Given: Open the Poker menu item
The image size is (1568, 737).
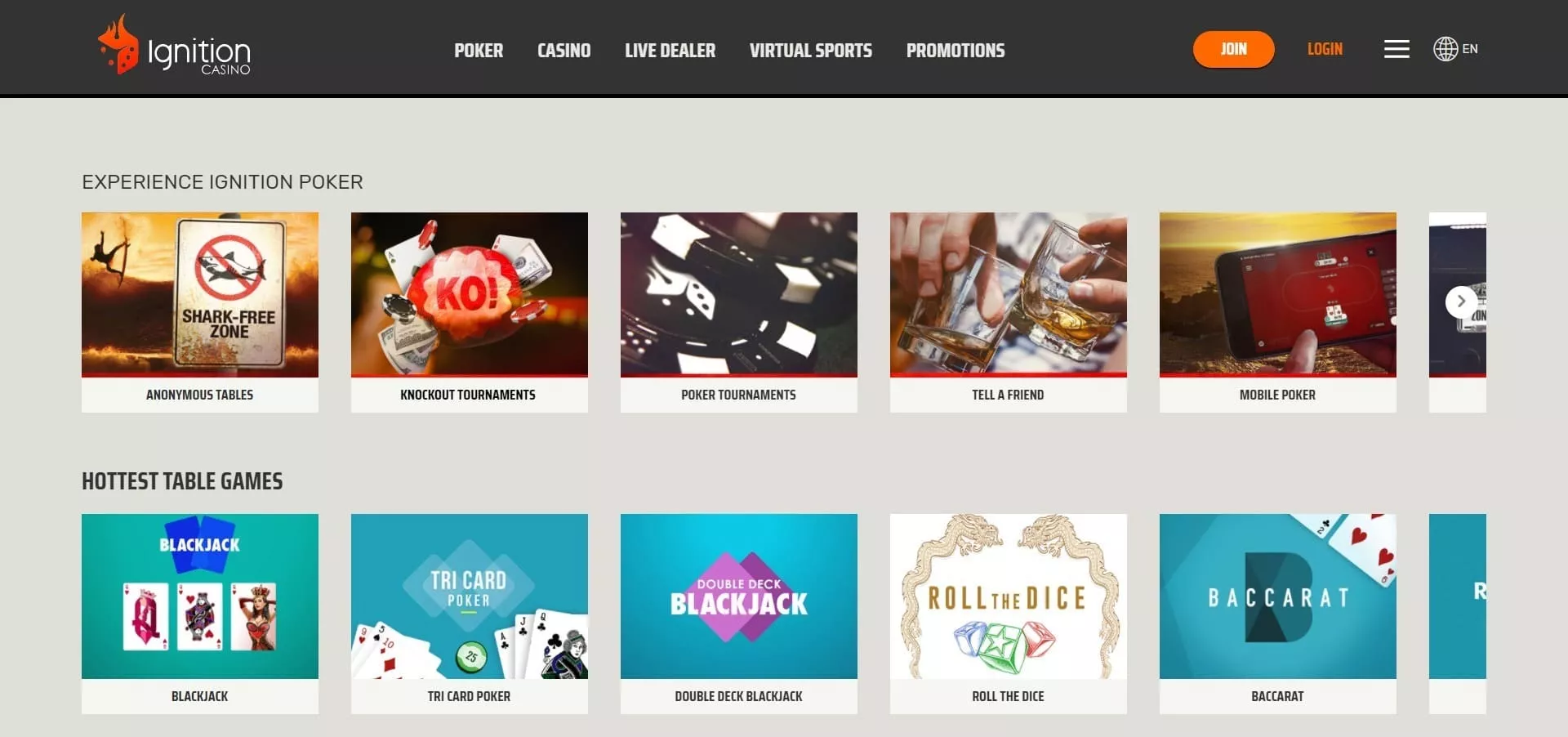Looking at the screenshot, I should pyautogui.click(x=479, y=51).
